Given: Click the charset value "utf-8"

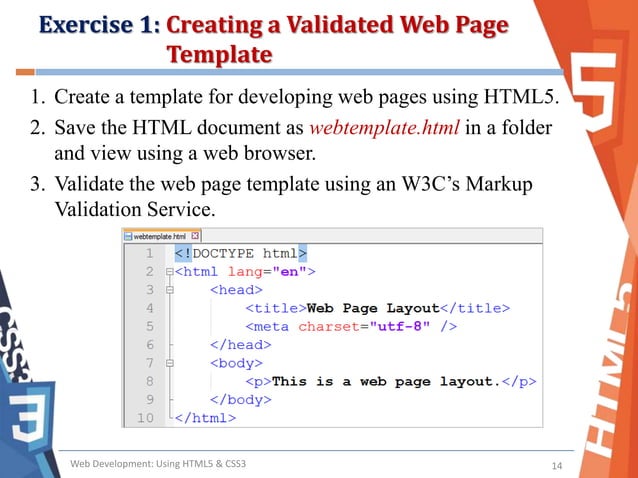Looking at the screenshot, I should tap(400, 326).
